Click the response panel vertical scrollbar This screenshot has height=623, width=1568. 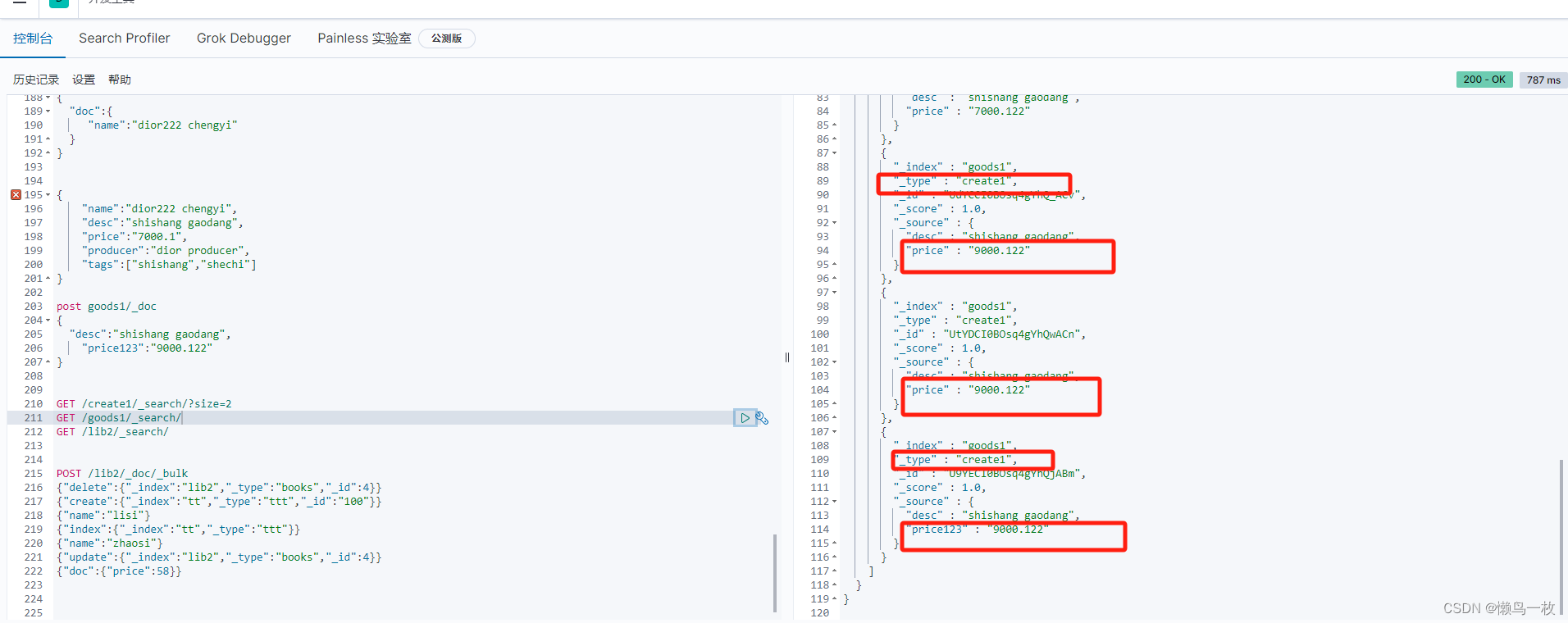tap(1561, 537)
